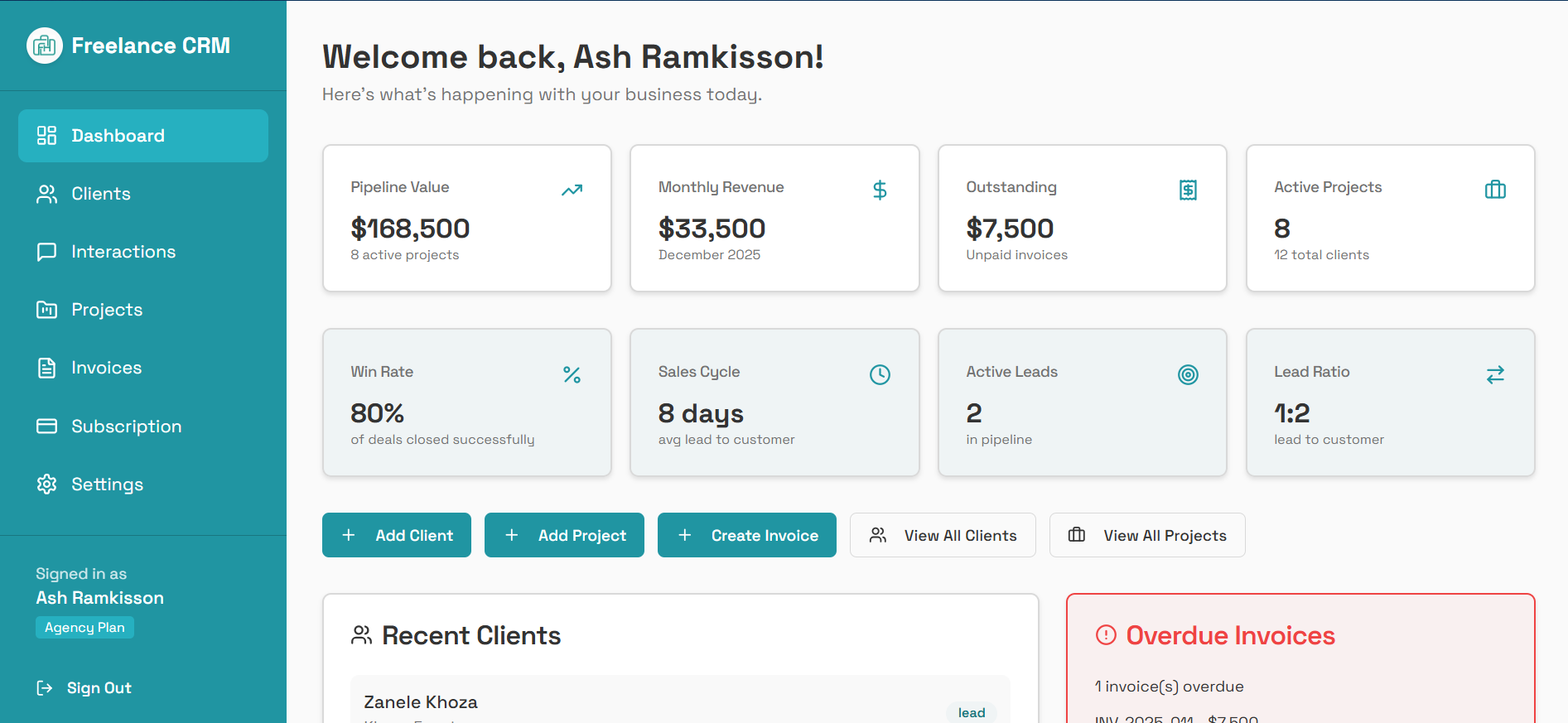The height and width of the screenshot is (723, 1568).
Task: Click the 1:2 Lead Ratio value
Action: click(1292, 413)
